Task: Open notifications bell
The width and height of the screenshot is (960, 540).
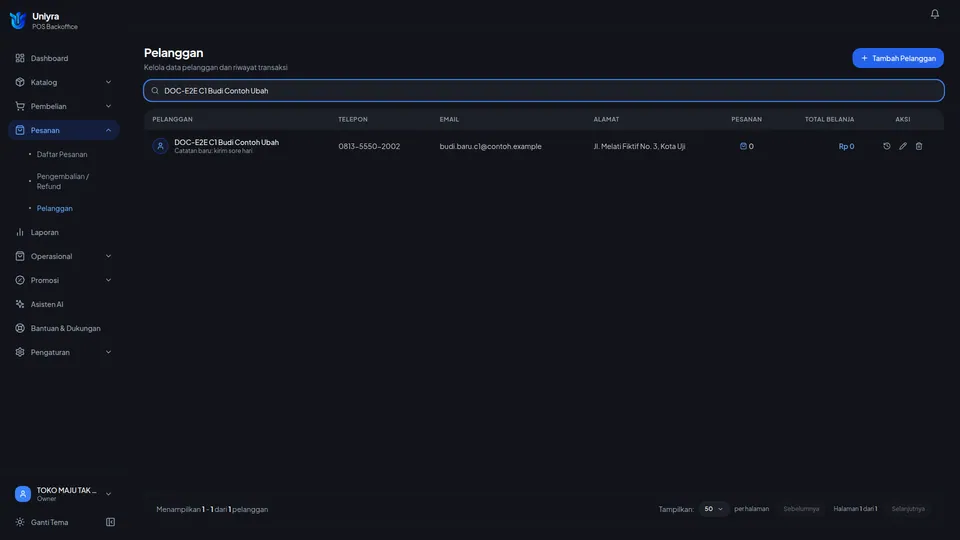Action: pyautogui.click(x=934, y=13)
